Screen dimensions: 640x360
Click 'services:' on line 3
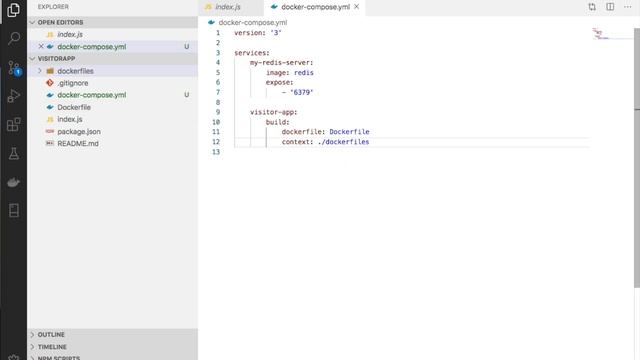[x=252, y=53]
